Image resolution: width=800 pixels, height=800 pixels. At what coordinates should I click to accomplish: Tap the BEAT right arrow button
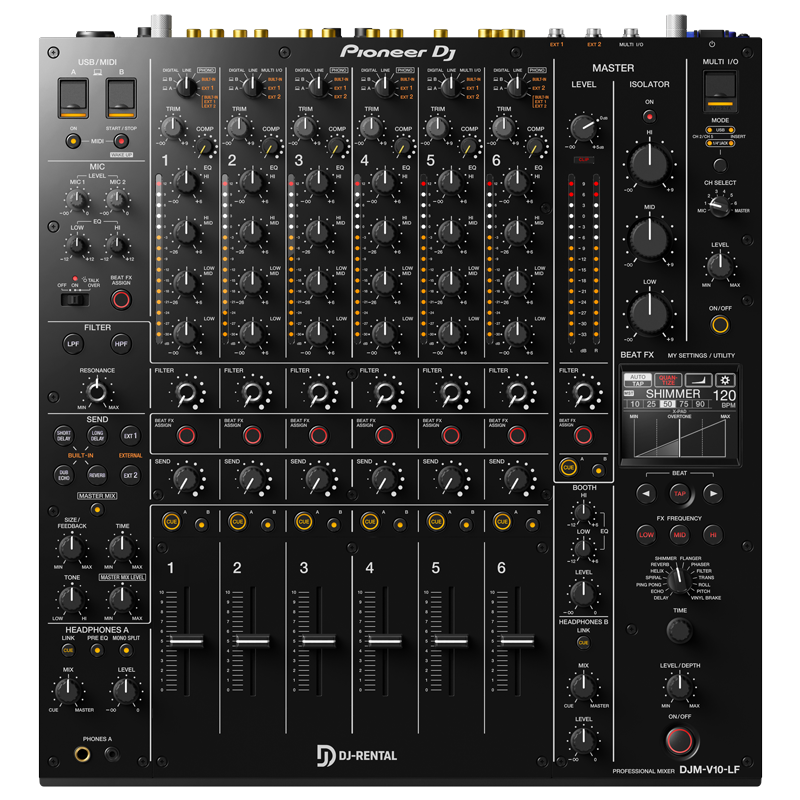(x=713, y=493)
